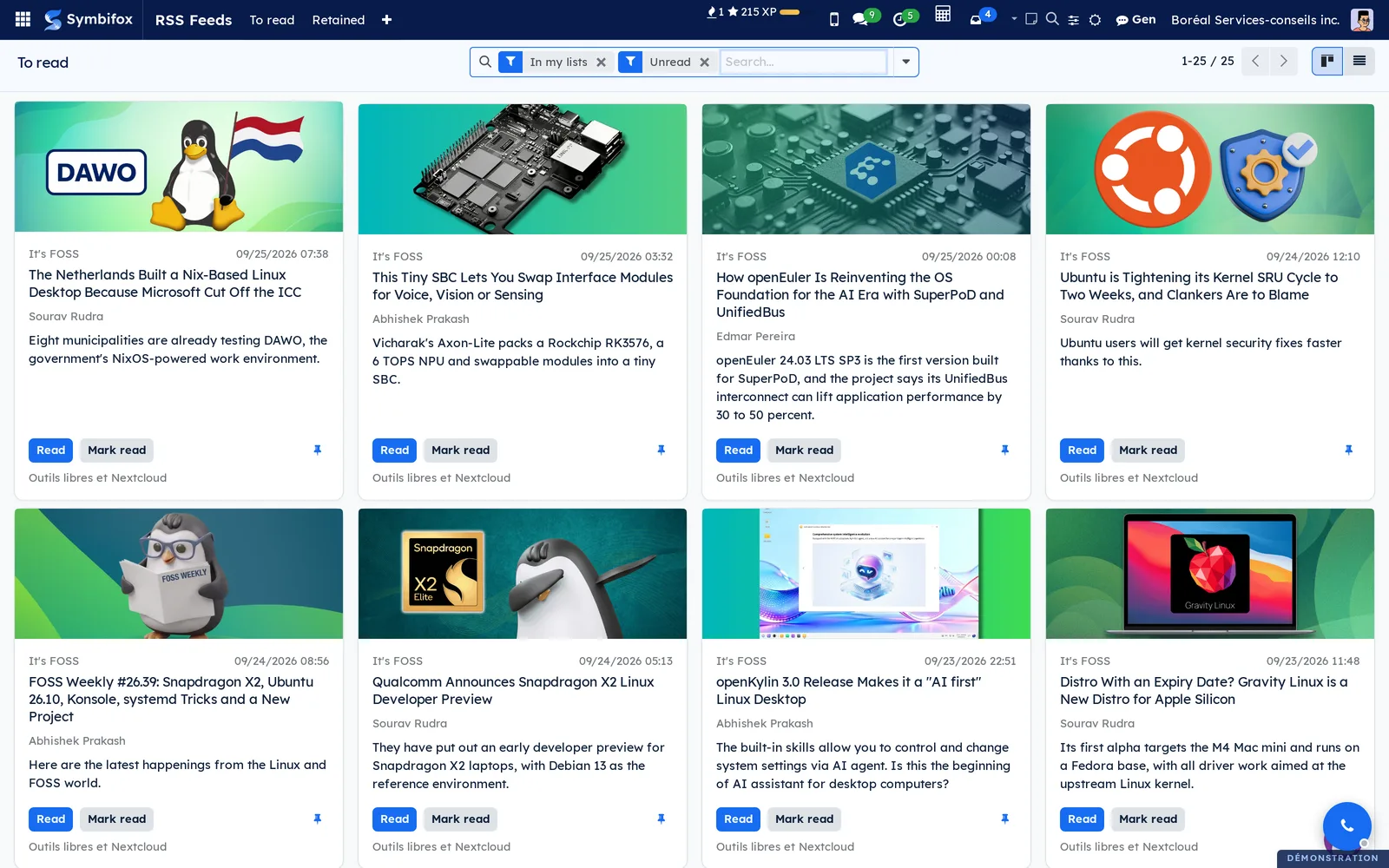Switch to kanban view
Screen dimensions: 1389x868
tap(1327, 61)
